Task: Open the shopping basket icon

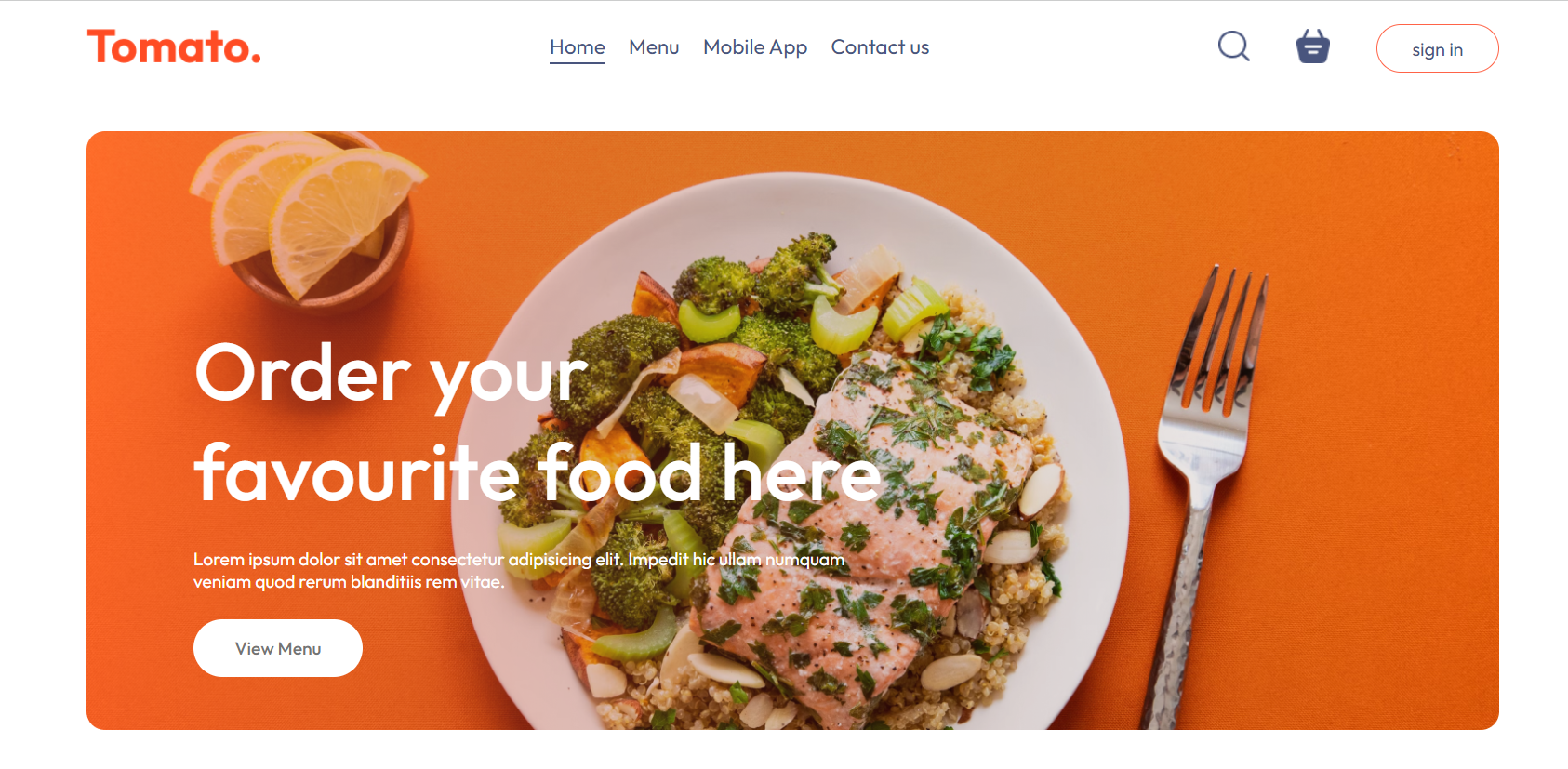Action: 1313,46
